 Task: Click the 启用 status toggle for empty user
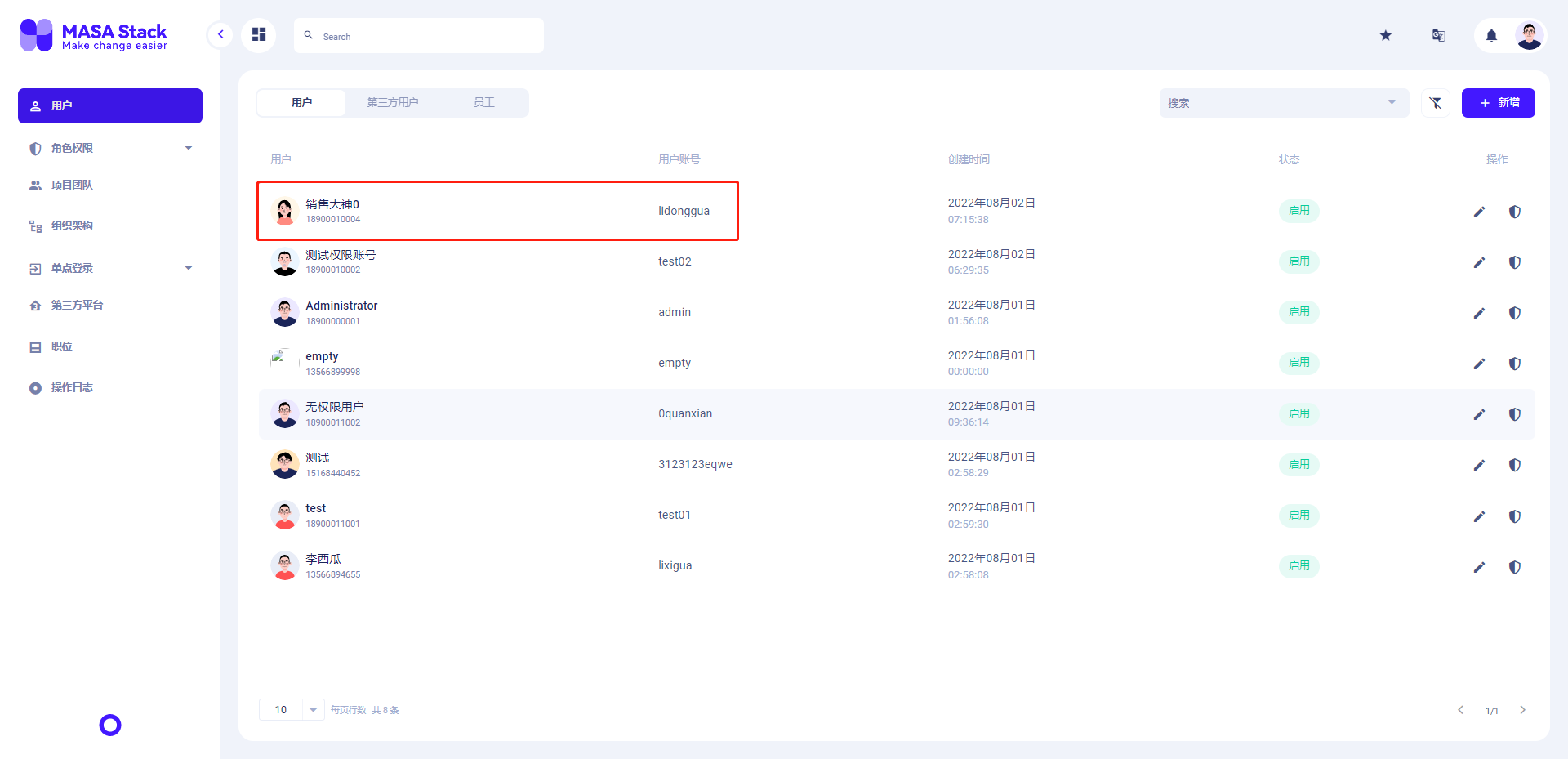(1298, 363)
